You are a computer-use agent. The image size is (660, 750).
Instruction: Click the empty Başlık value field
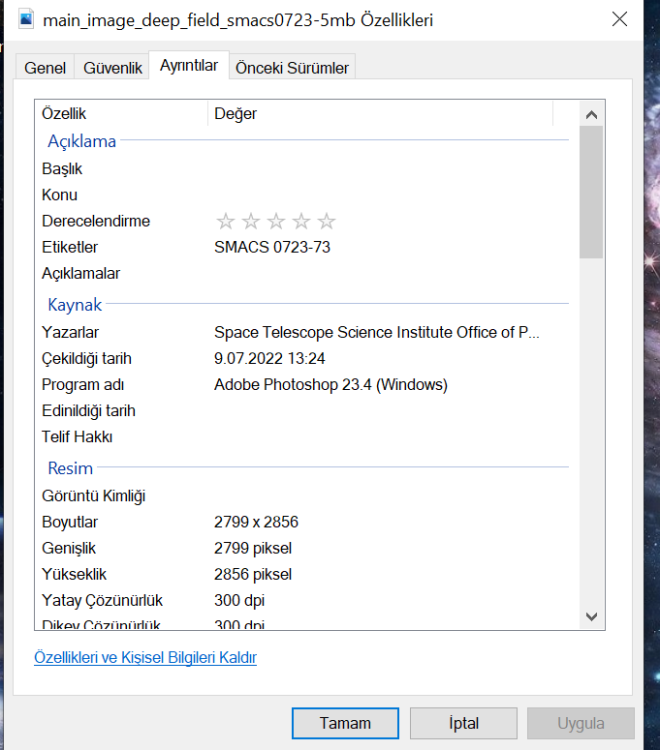pyautogui.click(x=380, y=169)
